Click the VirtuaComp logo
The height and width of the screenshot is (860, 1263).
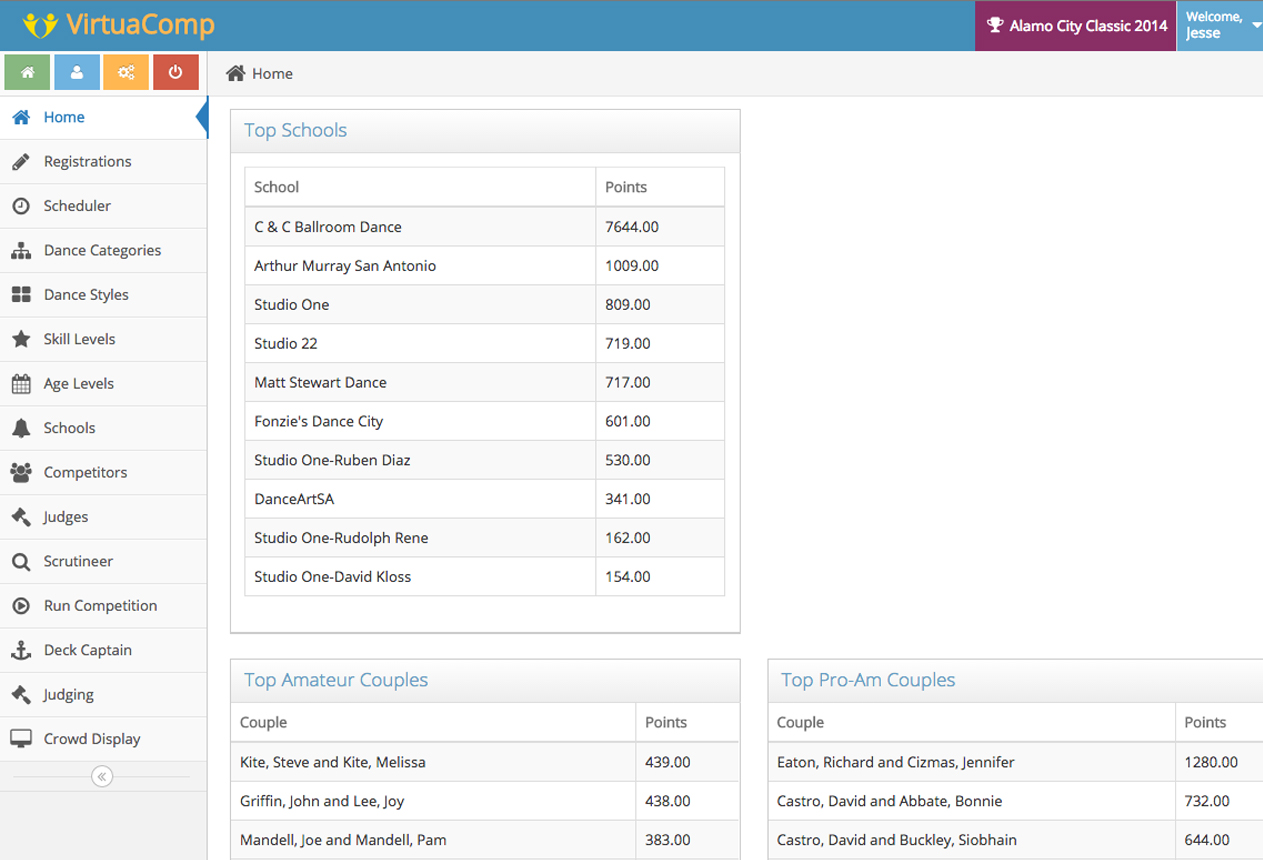[x=118, y=25]
